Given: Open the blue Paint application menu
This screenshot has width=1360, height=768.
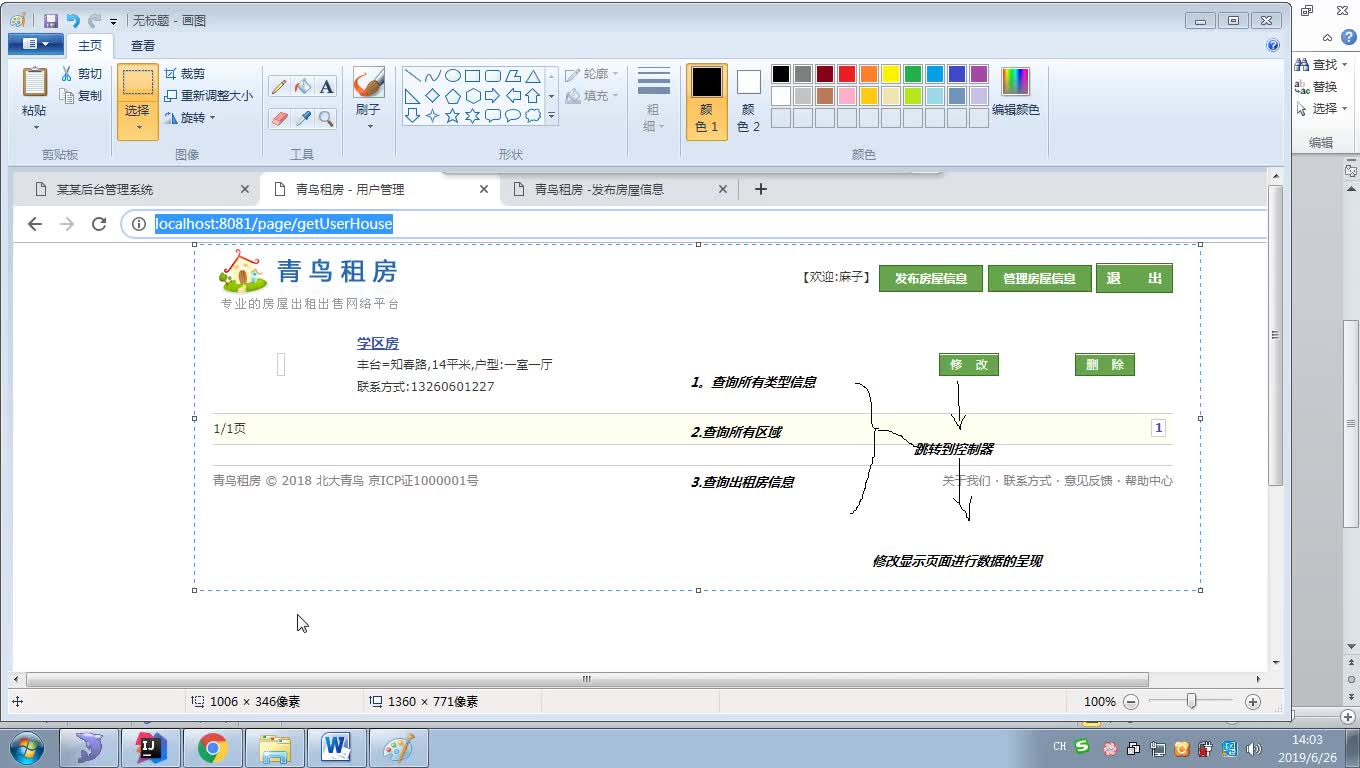Looking at the screenshot, I should 33,44.
